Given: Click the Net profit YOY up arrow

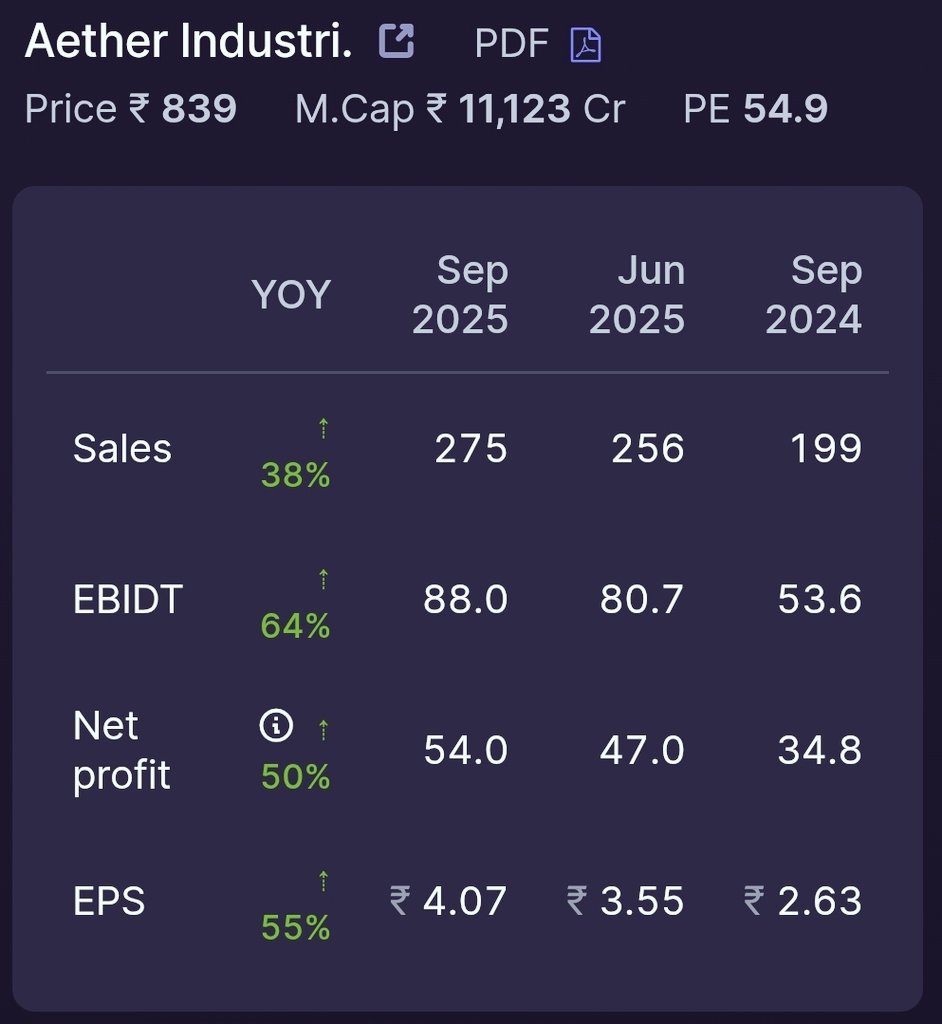Looking at the screenshot, I should tap(323, 730).
